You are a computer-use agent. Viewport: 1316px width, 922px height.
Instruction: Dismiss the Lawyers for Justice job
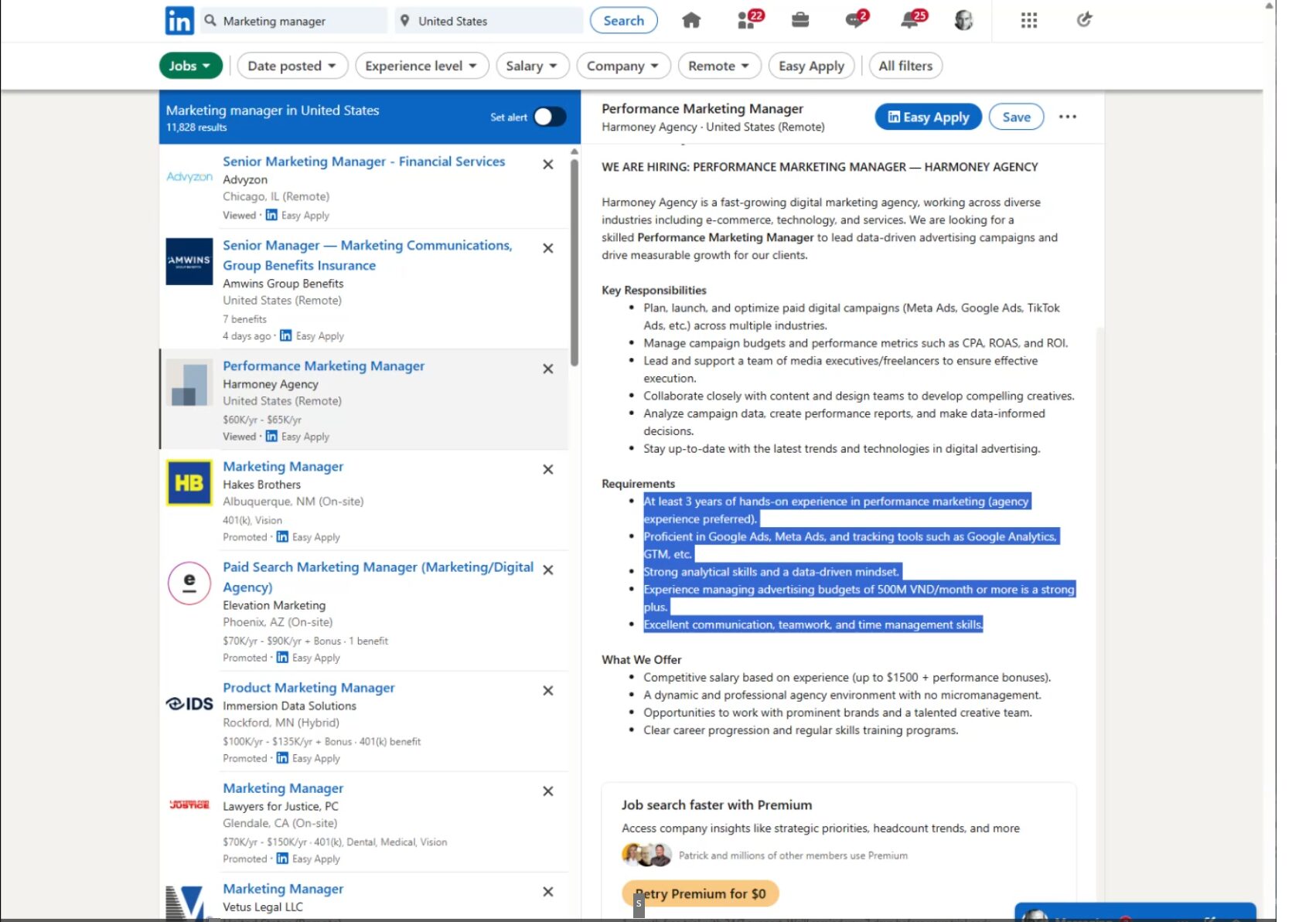coord(548,791)
